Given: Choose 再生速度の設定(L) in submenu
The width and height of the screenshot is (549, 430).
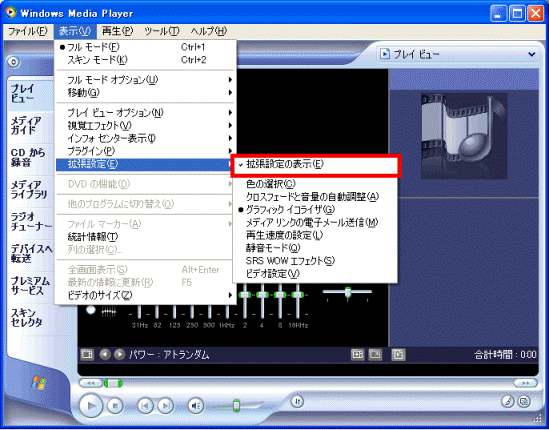Looking at the screenshot, I should click(x=315, y=235).
